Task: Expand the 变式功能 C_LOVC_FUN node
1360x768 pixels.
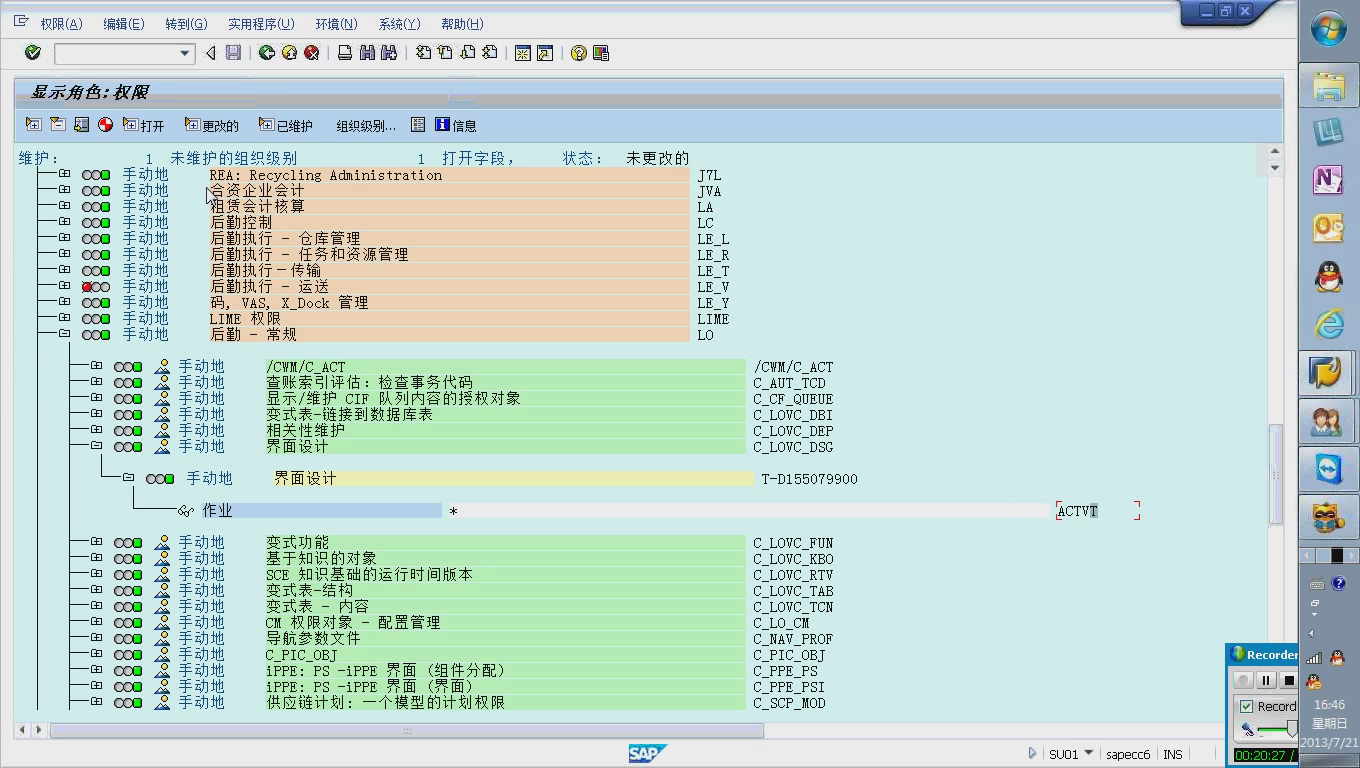Action: 97,542
